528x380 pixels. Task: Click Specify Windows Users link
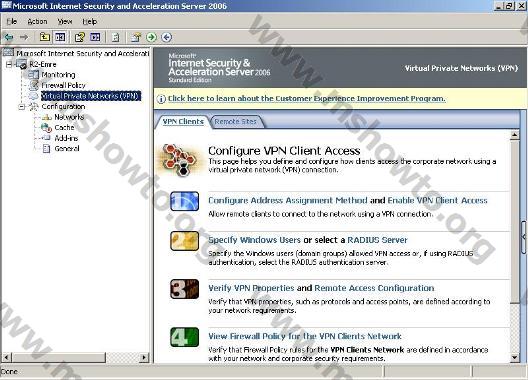point(254,240)
